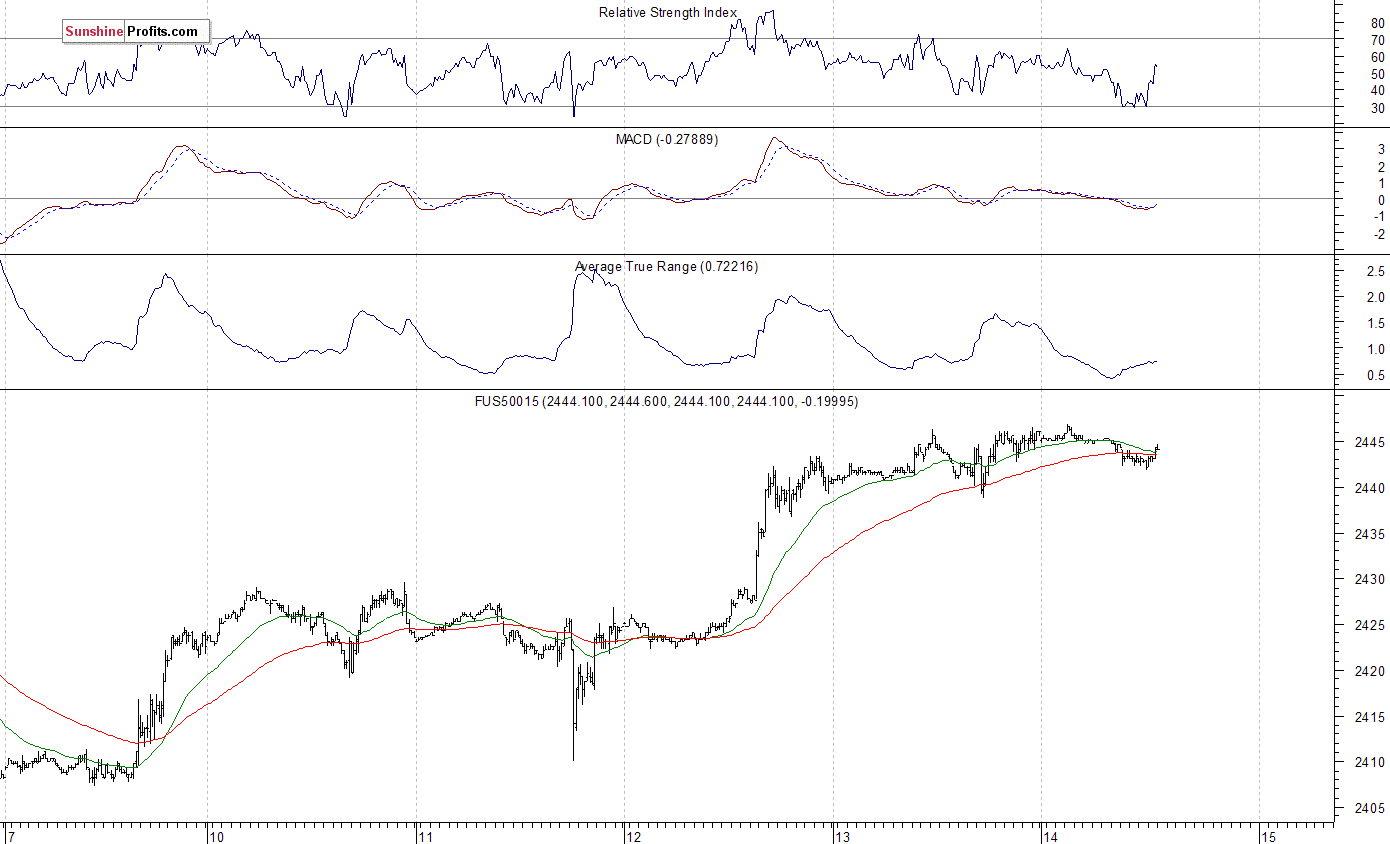Click date label 12 on the time axis
The width and height of the screenshot is (1390, 844).
tap(632, 835)
